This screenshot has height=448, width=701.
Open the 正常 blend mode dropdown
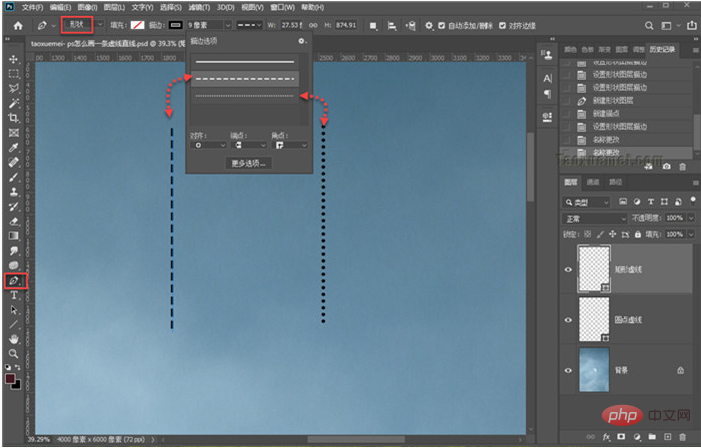click(595, 218)
